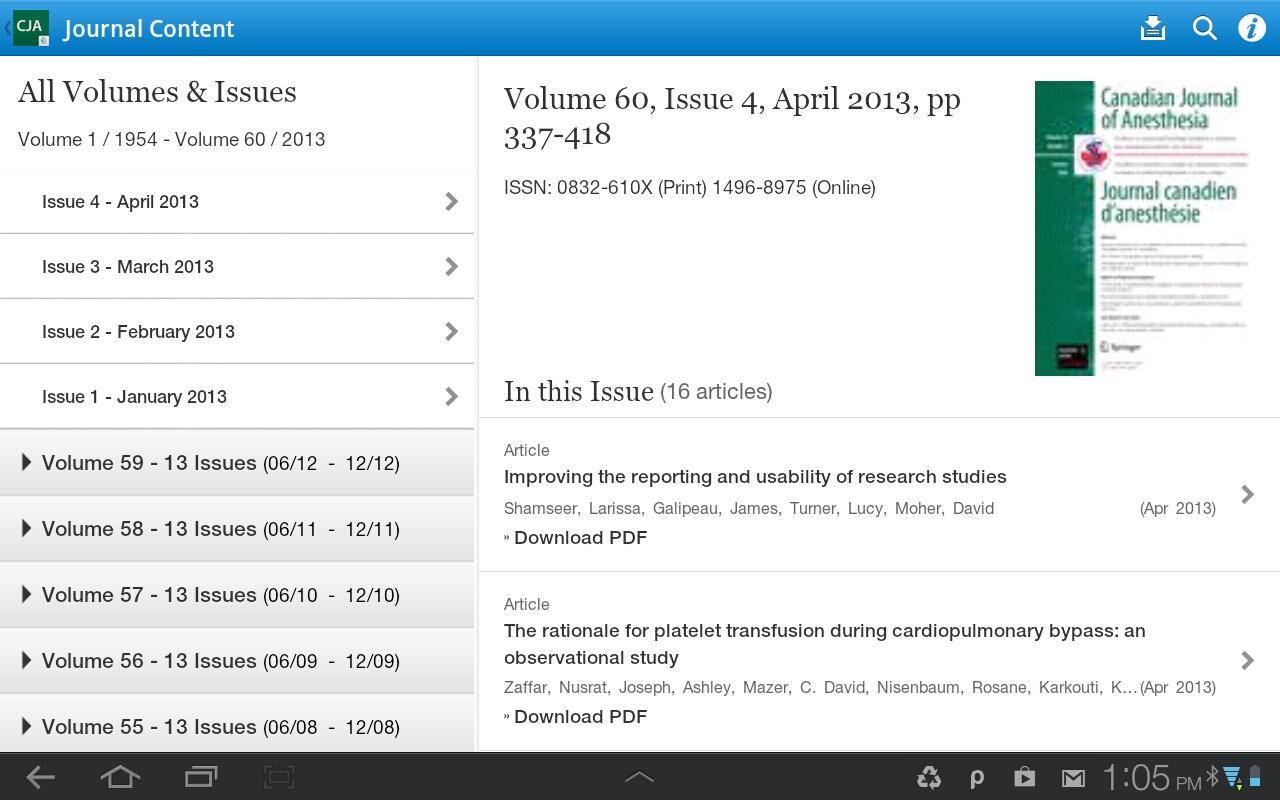Tap the CJA app logo icon
Image resolution: width=1280 pixels, height=800 pixels.
coord(31,28)
